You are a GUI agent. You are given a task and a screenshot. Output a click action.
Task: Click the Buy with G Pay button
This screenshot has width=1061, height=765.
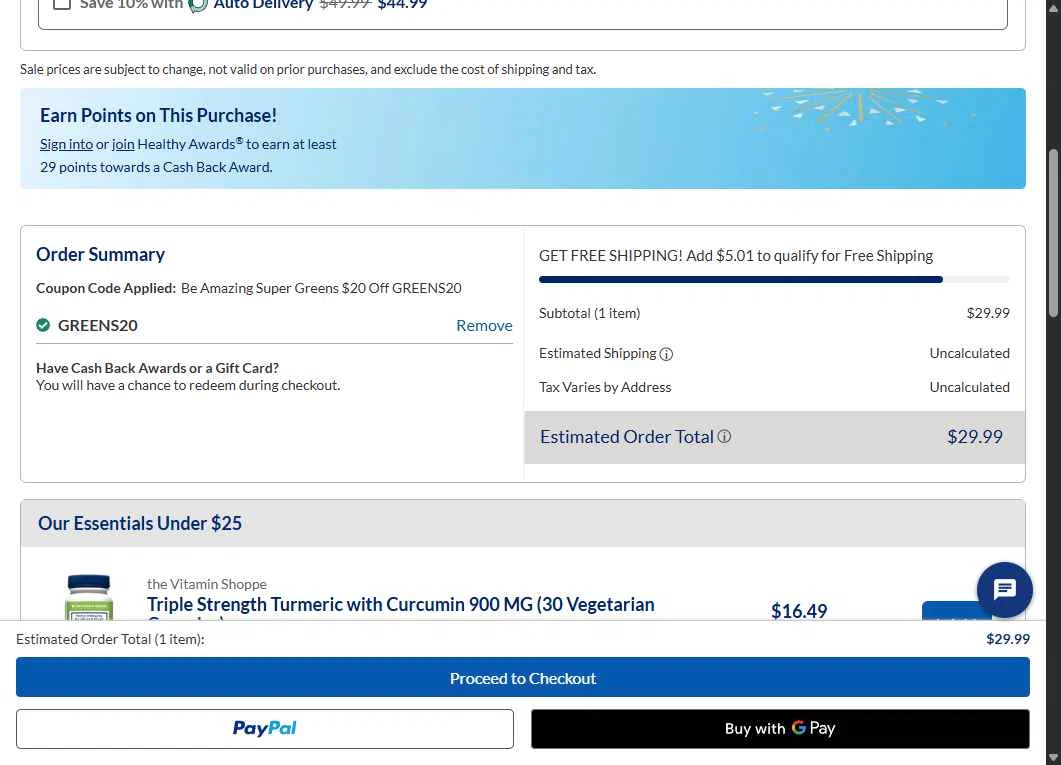(x=780, y=729)
